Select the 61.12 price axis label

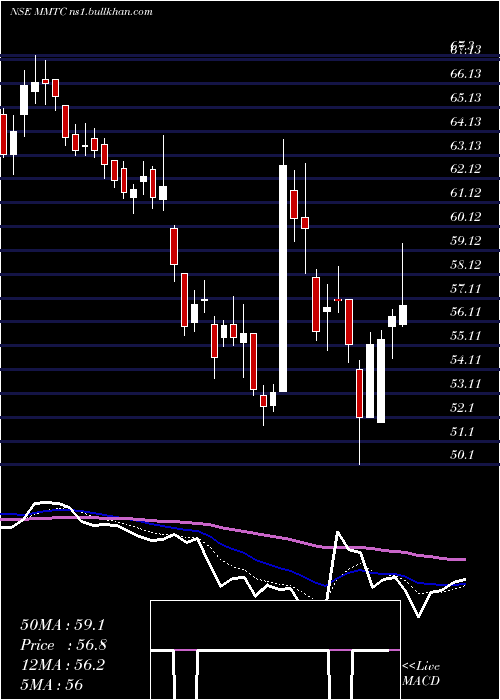tap(466, 193)
